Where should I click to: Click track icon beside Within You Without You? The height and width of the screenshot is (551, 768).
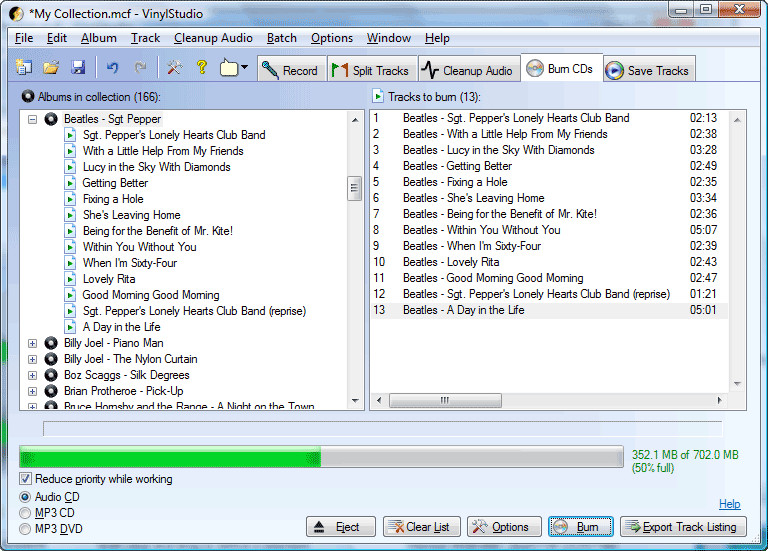click(x=70, y=247)
